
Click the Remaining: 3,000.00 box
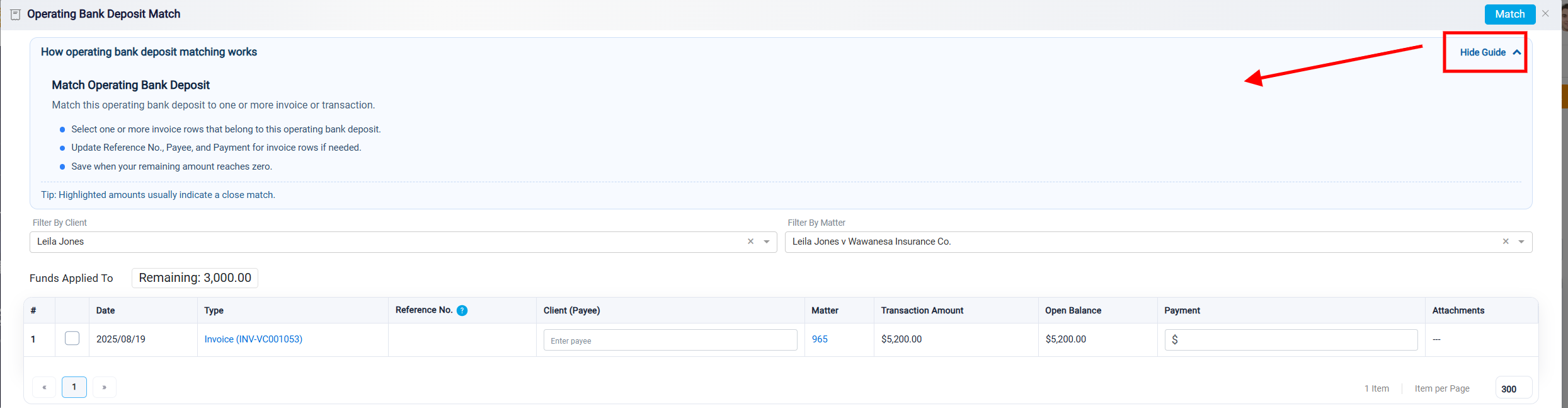[x=195, y=278]
